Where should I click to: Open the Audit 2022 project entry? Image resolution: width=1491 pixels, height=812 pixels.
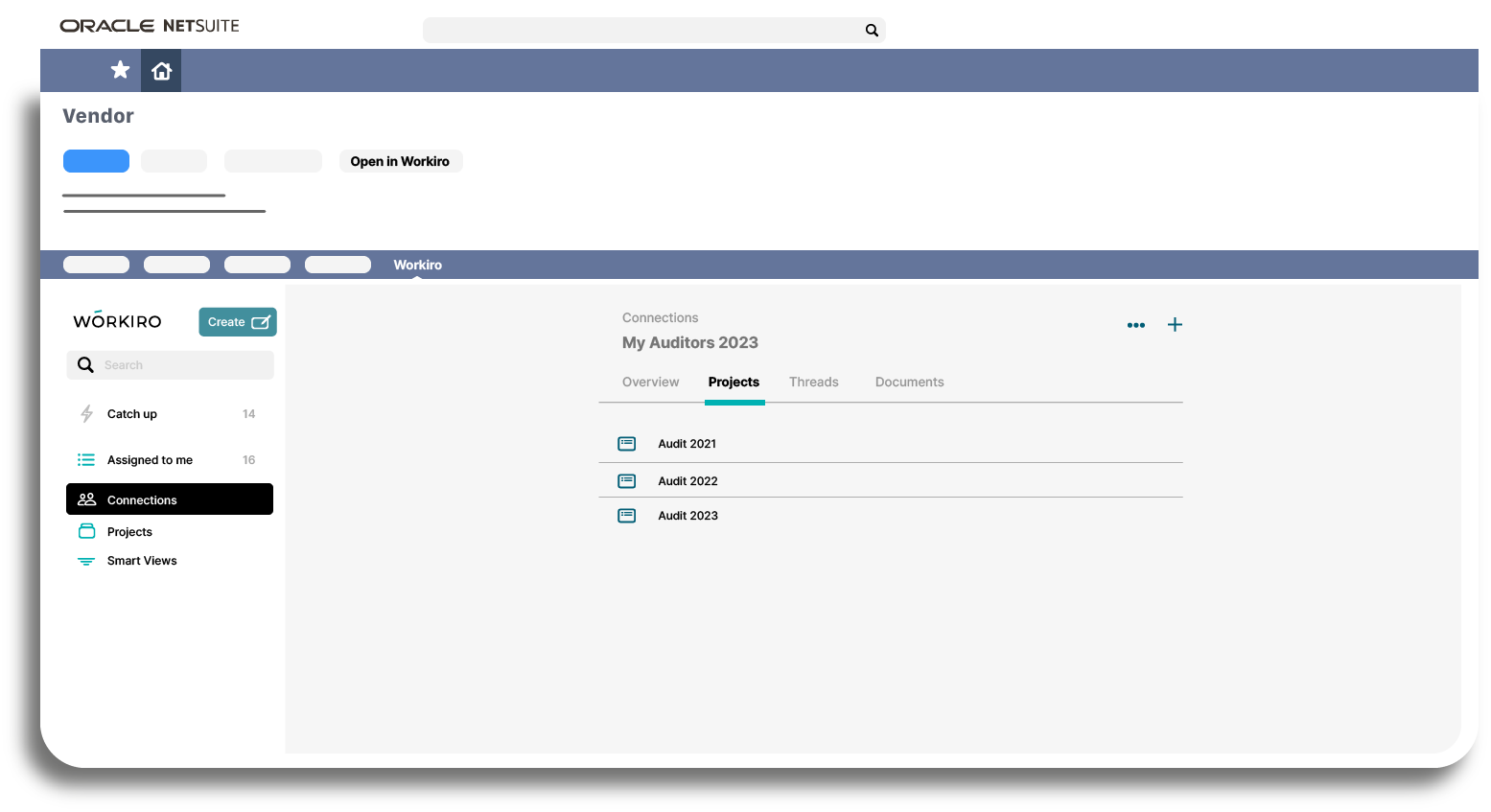687,480
